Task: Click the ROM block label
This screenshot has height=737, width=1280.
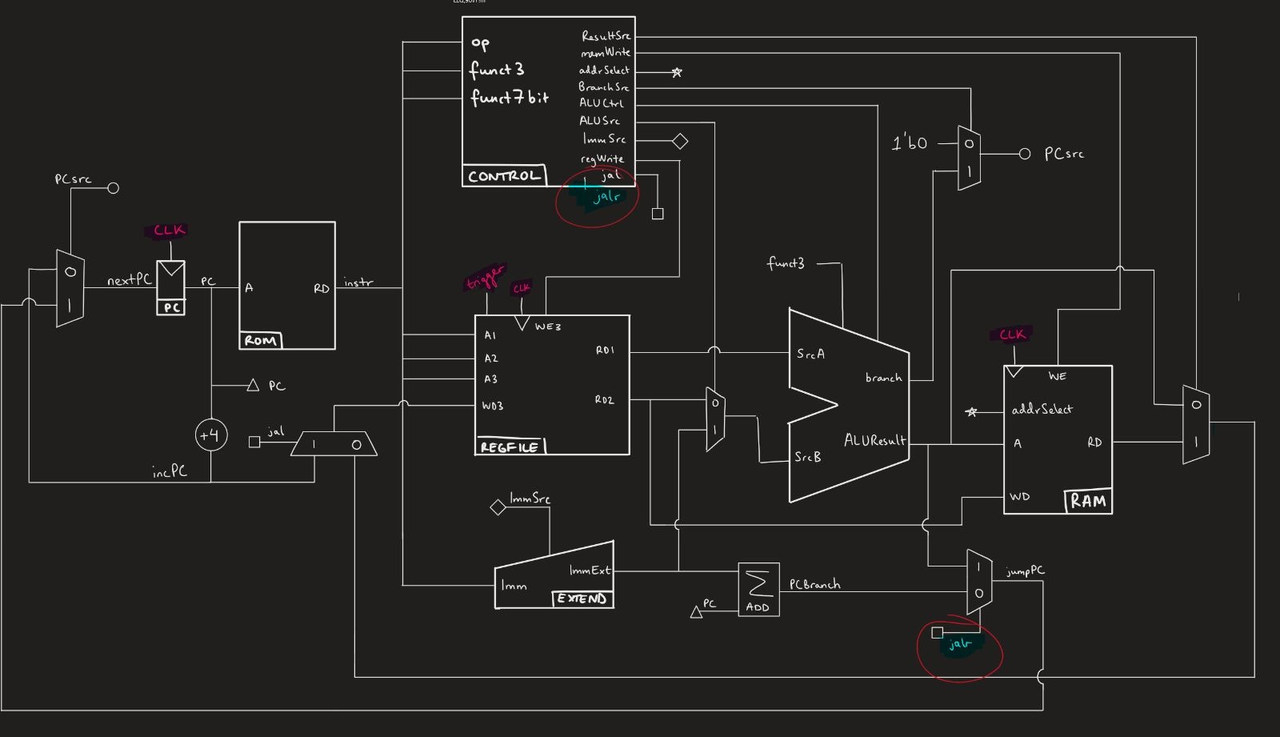Action: [x=261, y=341]
